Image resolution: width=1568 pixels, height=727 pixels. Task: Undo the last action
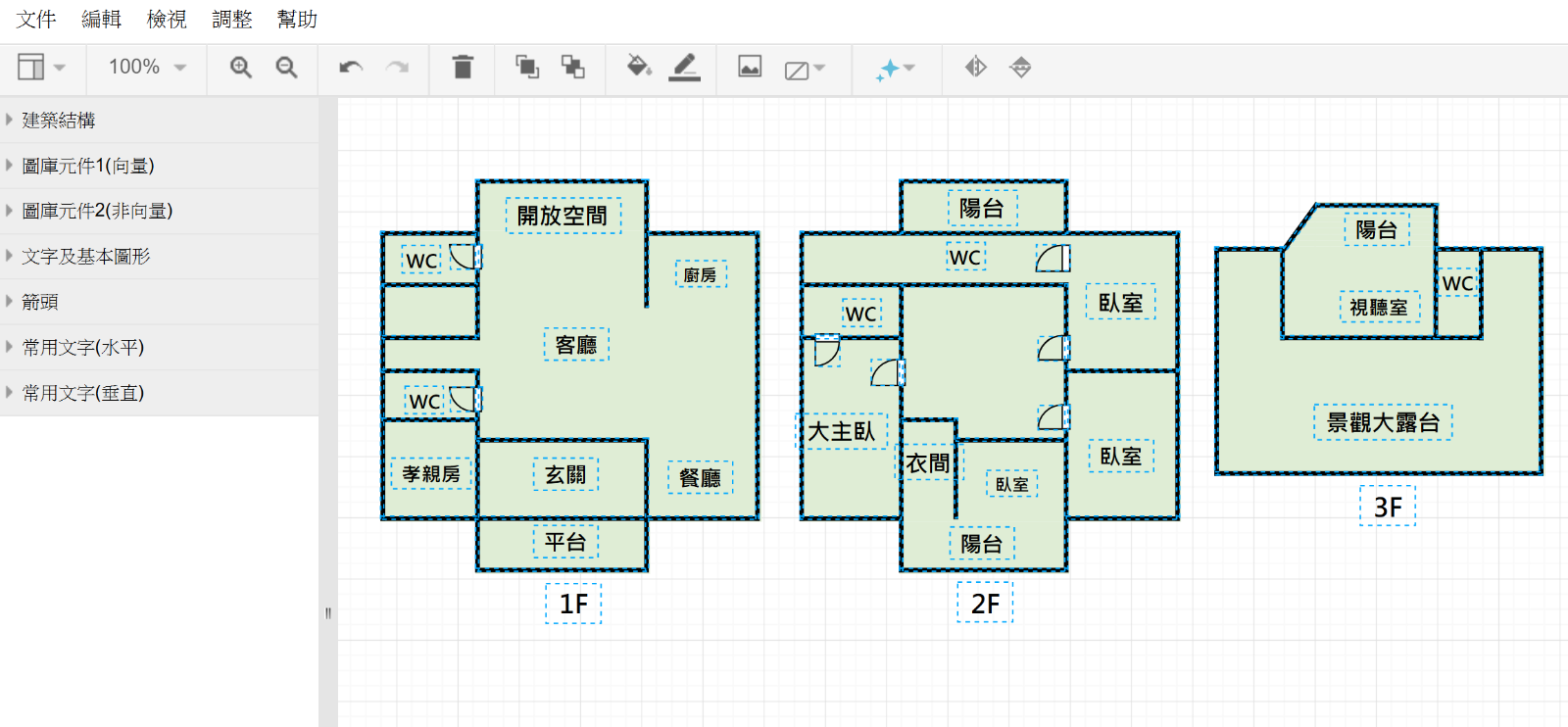pyautogui.click(x=351, y=68)
